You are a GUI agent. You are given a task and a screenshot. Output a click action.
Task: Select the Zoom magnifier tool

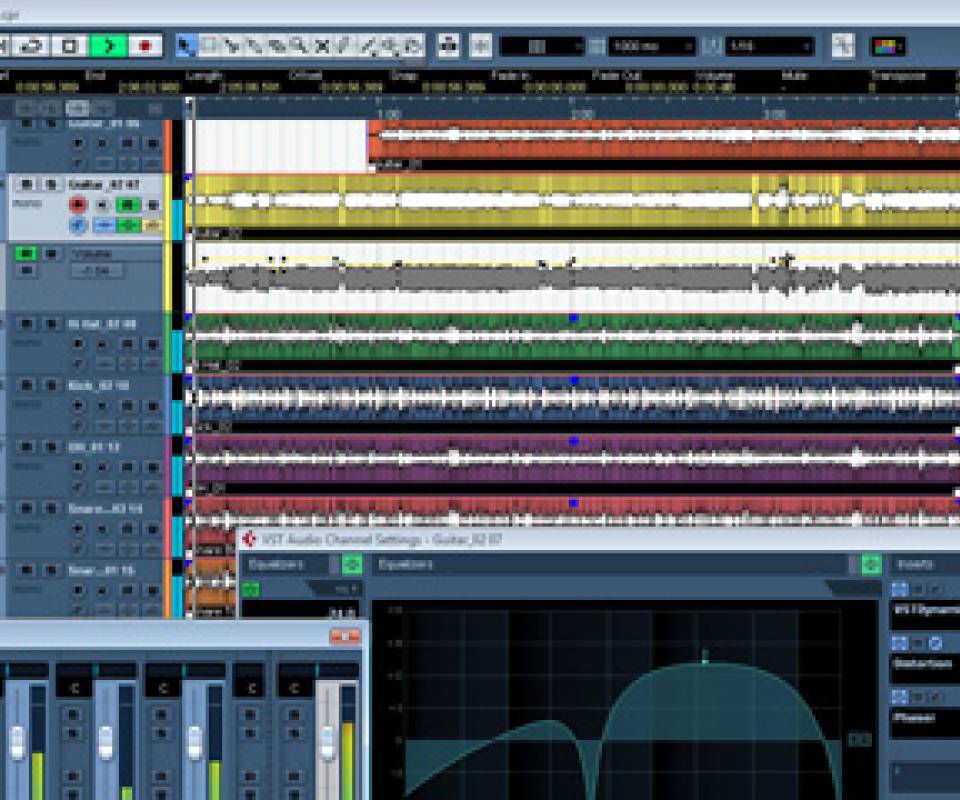click(298, 46)
